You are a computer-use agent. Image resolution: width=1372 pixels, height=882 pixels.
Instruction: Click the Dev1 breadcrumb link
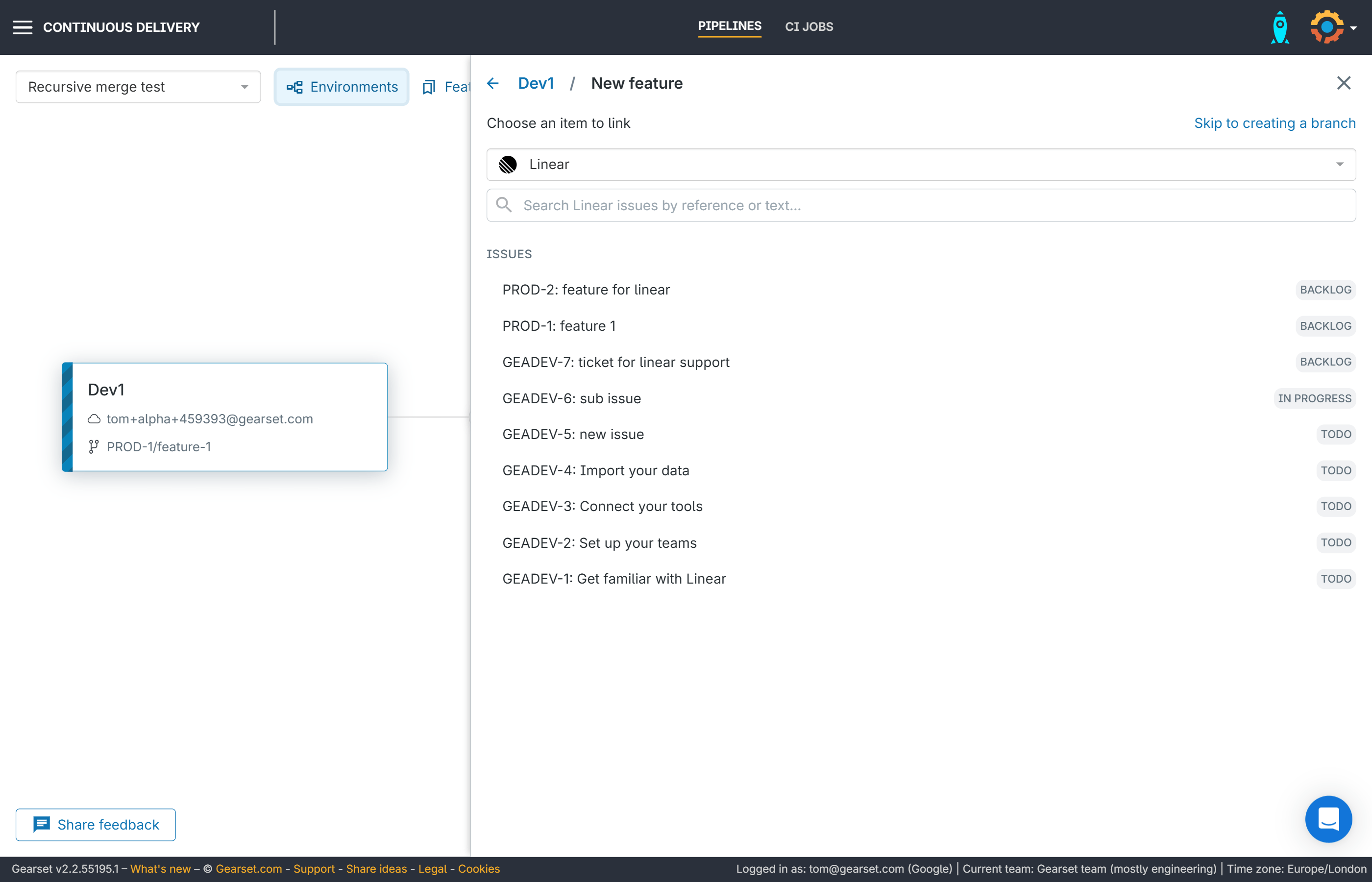click(x=536, y=83)
